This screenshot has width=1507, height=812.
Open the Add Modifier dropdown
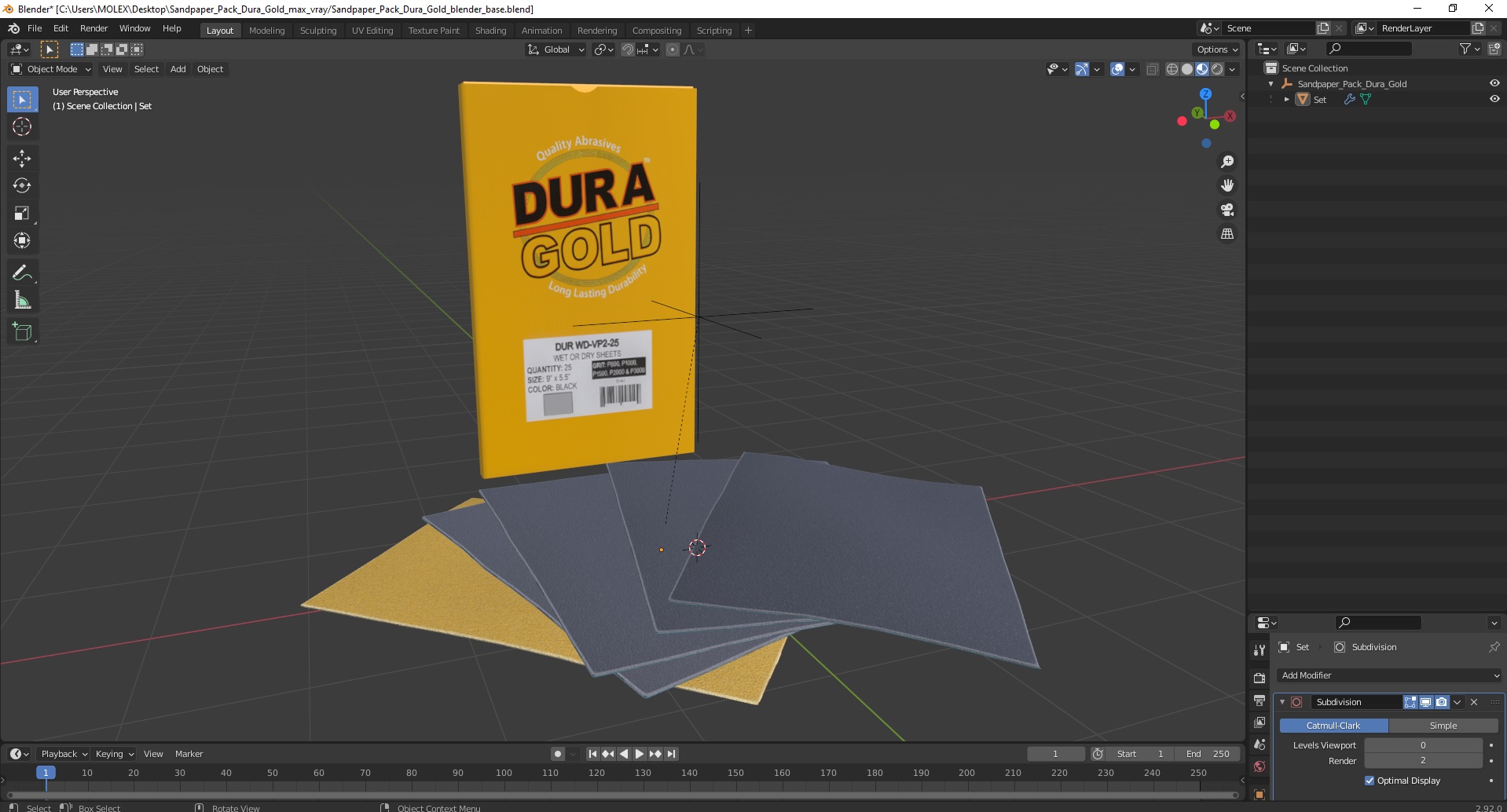pyautogui.click(x=1389, y=675)
